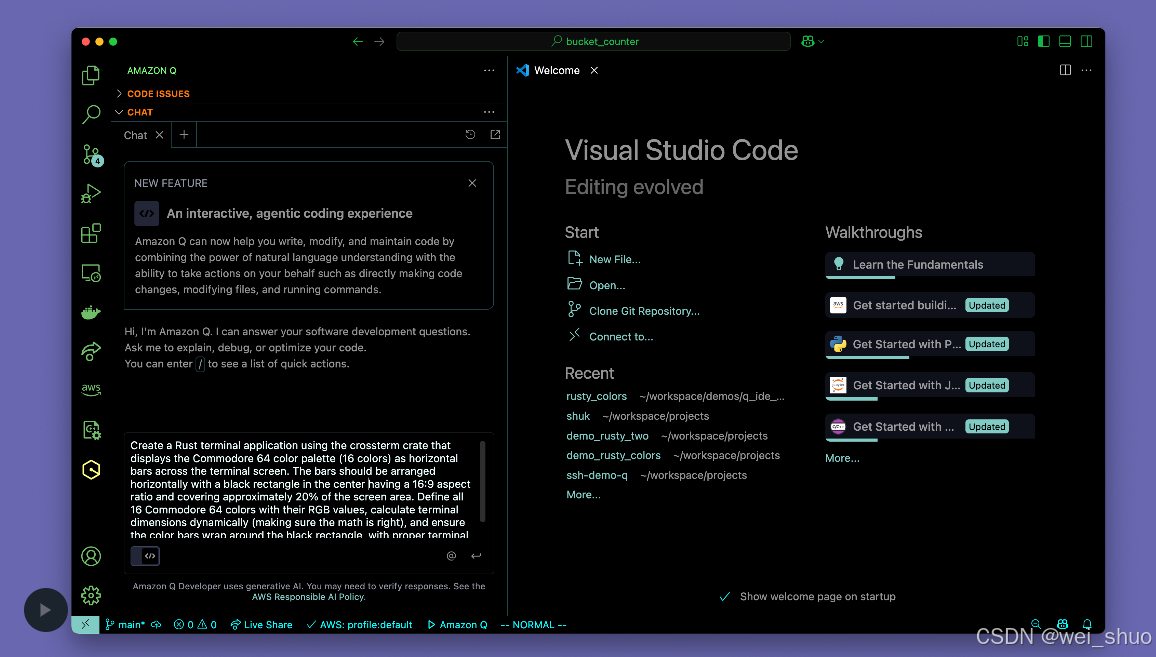
Task: Open Get Started with J... walkthrough
Action: point(930,386)
